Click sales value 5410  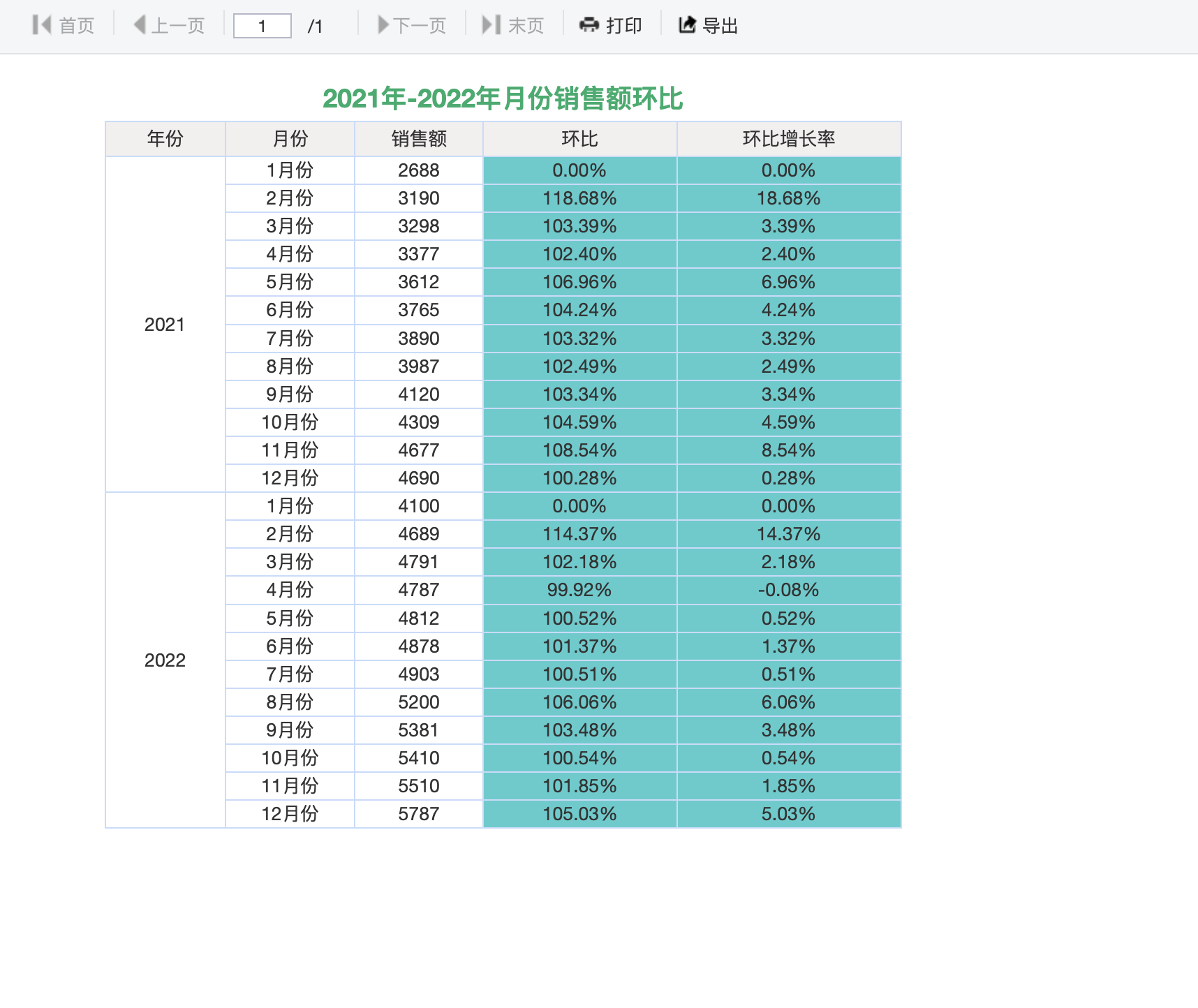point(419,758)
